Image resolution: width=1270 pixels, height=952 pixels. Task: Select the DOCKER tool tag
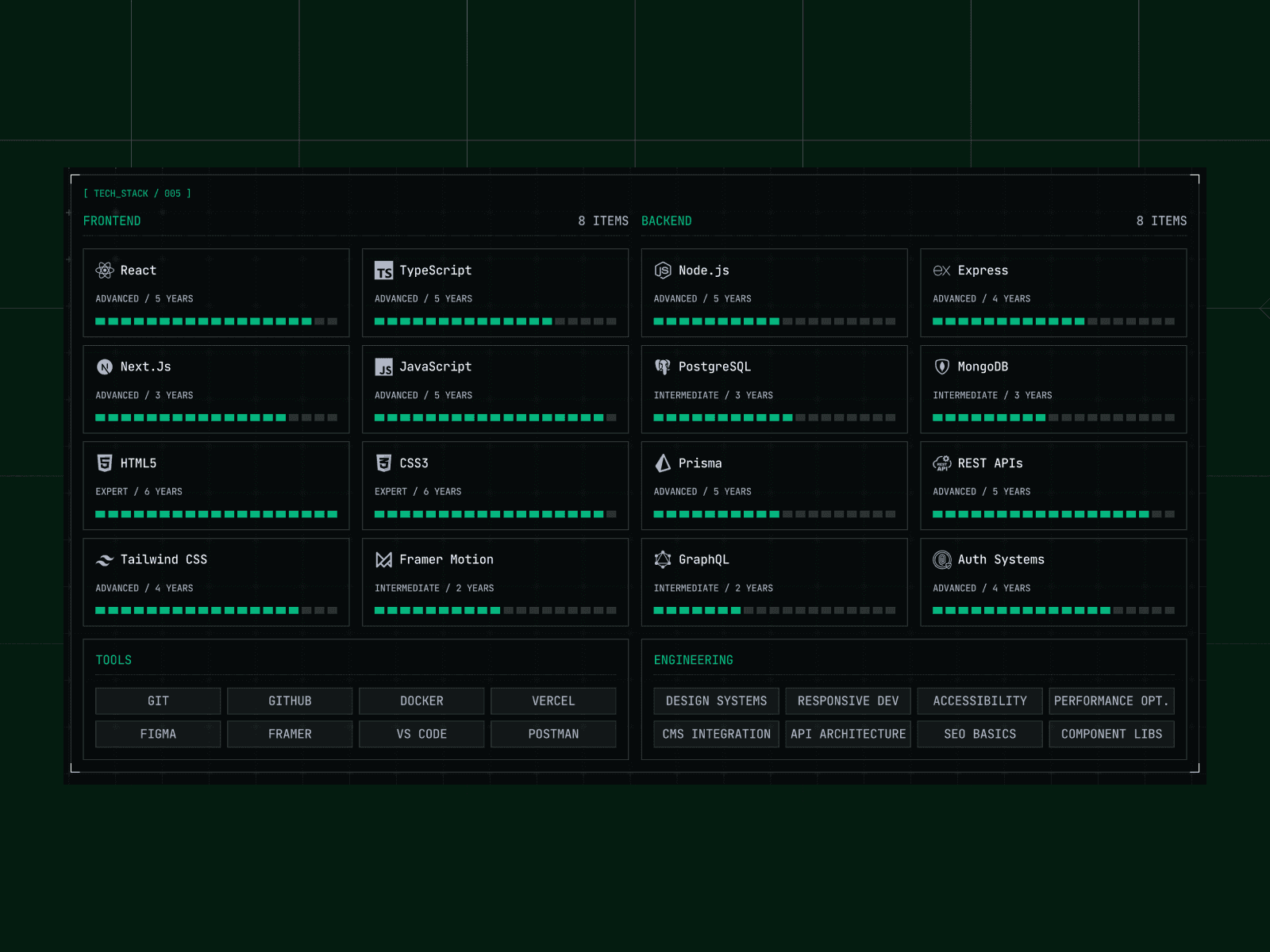[x=421, y=701]
